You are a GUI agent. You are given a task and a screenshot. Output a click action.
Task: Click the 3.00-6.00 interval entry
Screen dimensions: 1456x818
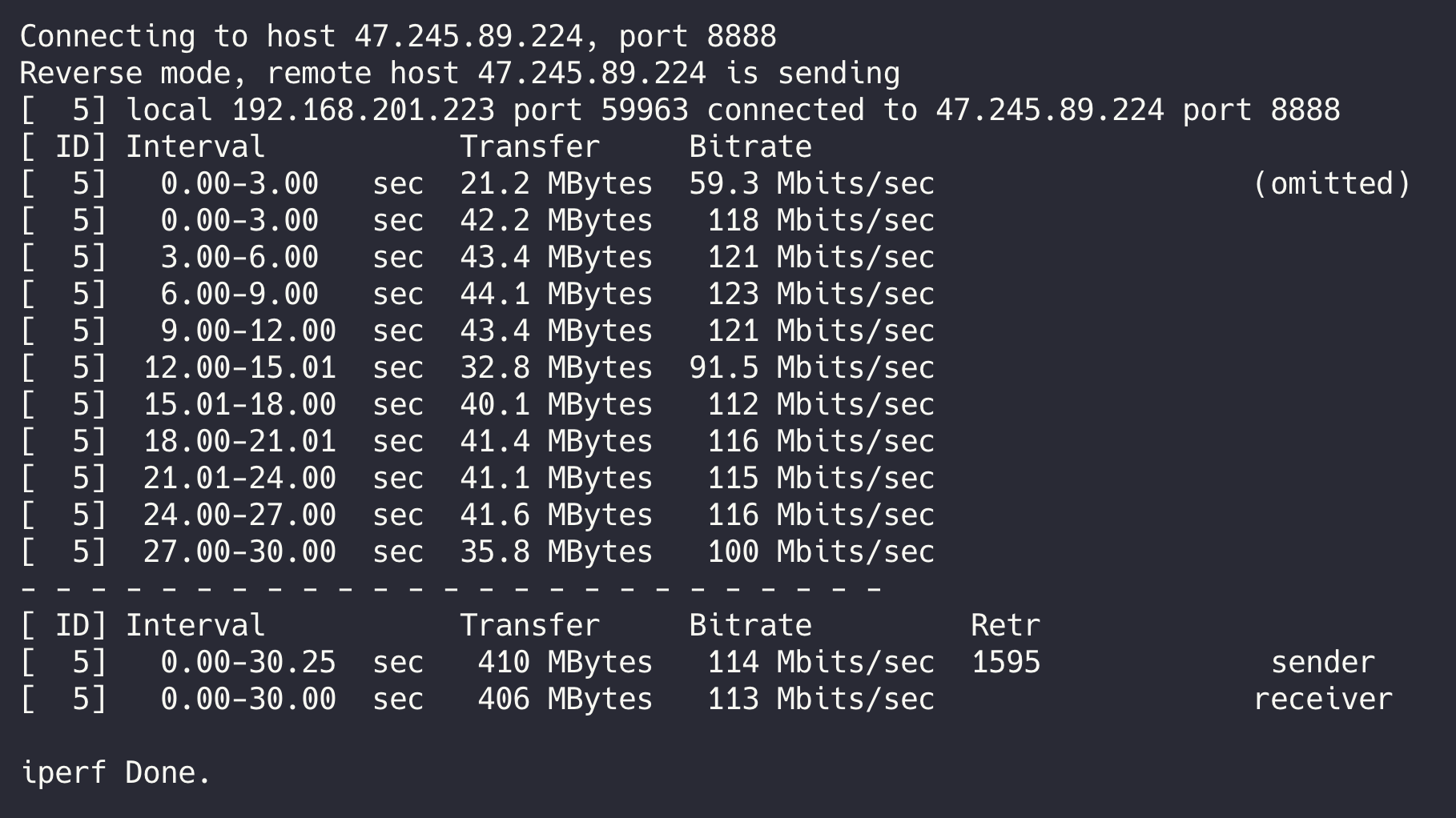239,258
